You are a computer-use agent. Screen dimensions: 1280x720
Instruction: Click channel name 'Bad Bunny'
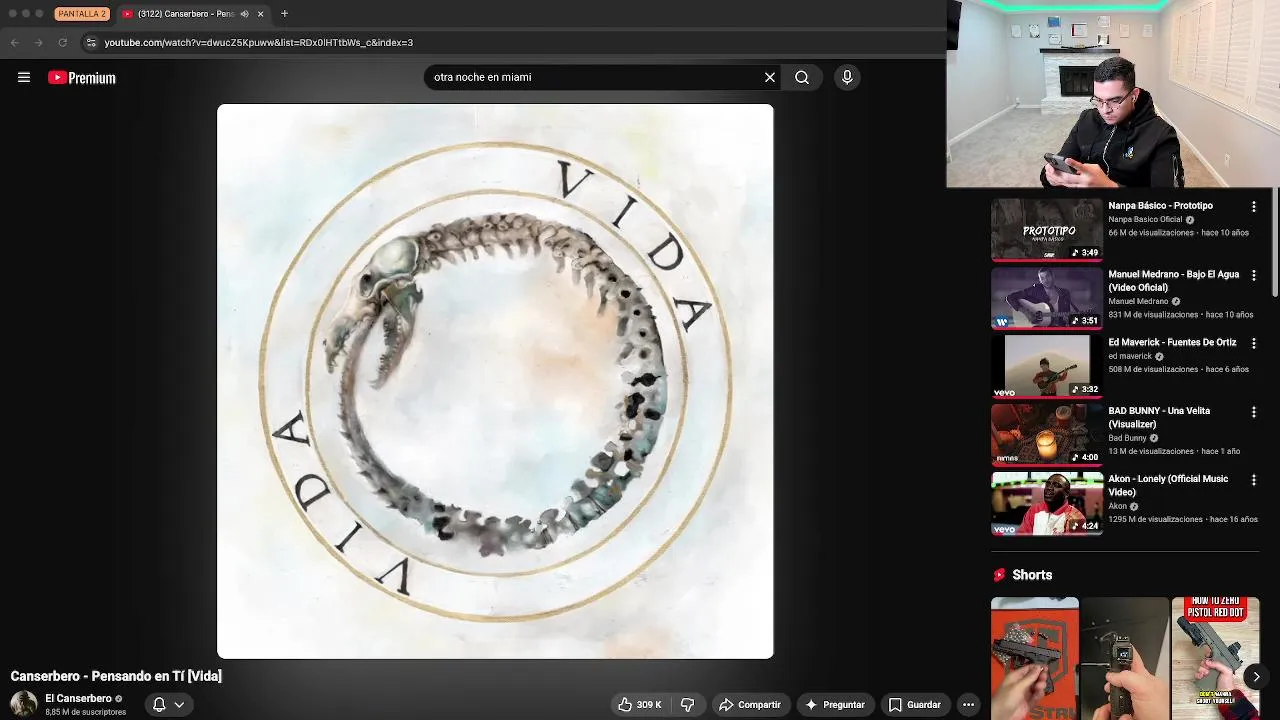1127,438
